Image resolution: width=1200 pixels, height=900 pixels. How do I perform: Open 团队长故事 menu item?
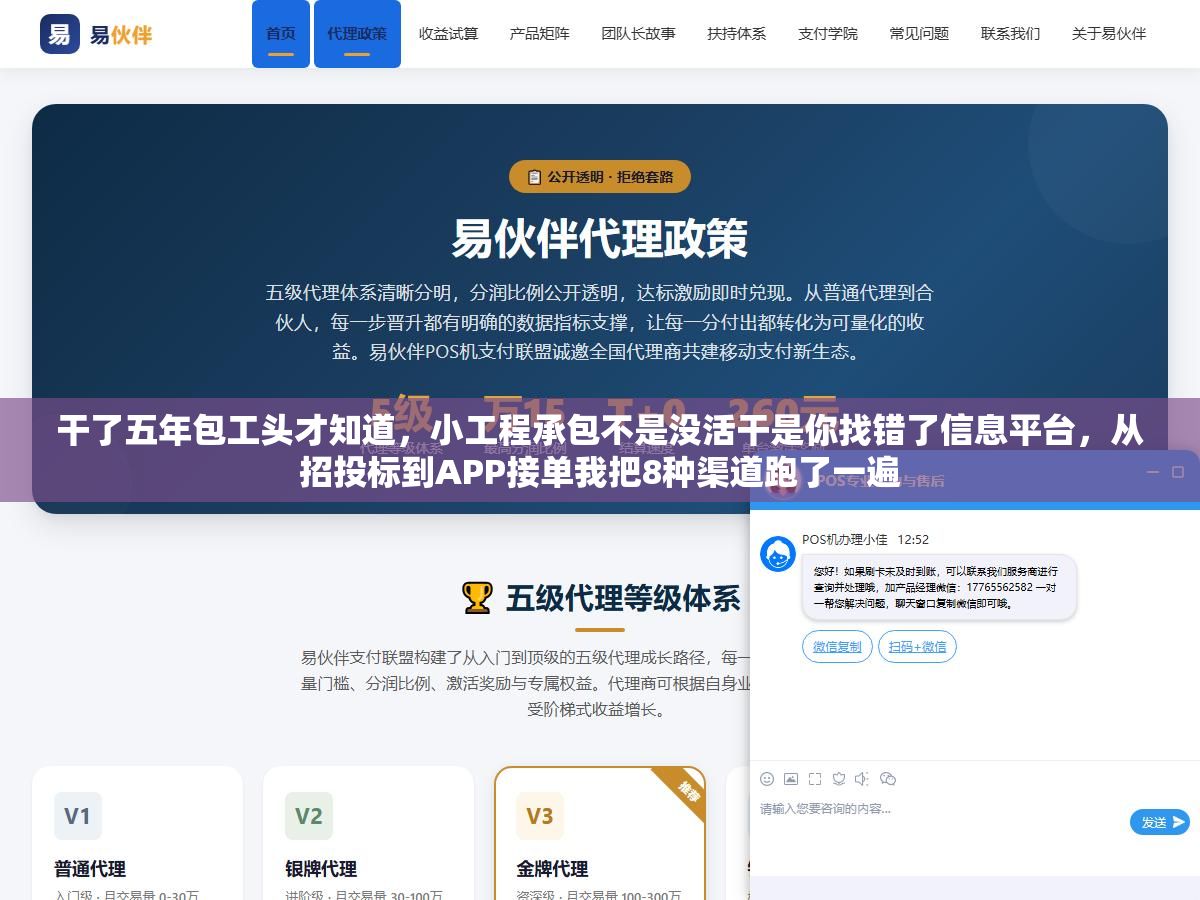[x=638, y=34]
